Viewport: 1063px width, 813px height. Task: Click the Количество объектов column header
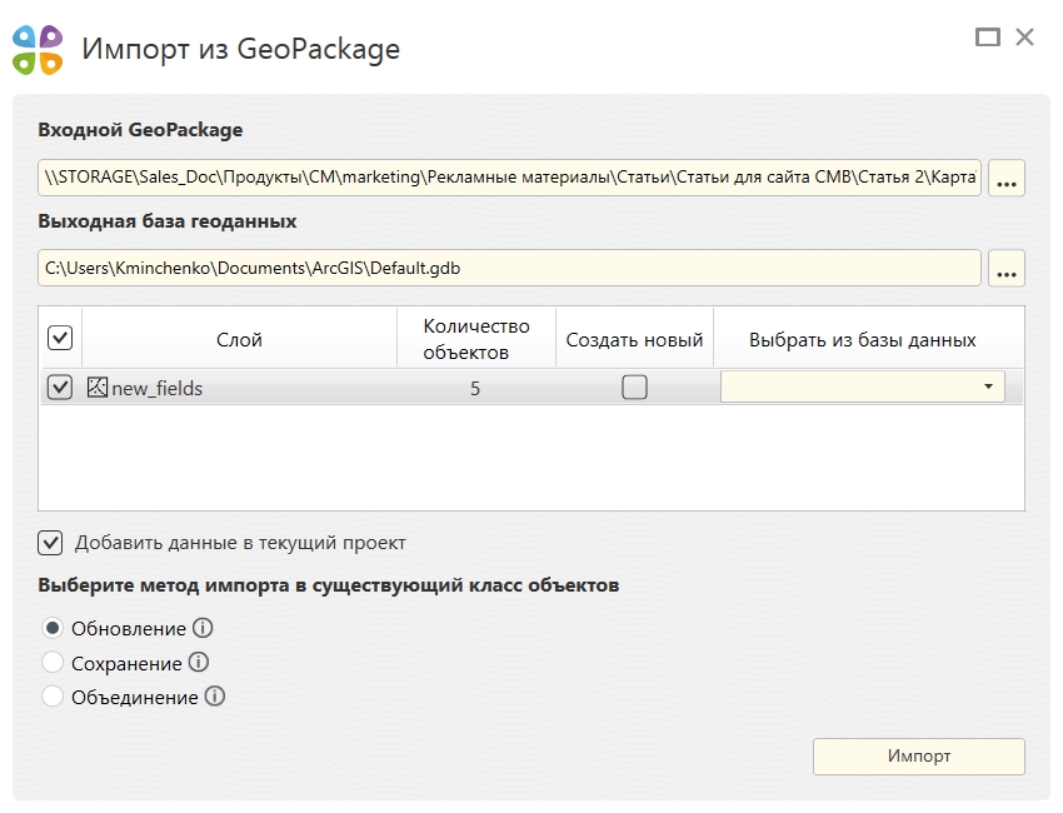coord(477,339)
